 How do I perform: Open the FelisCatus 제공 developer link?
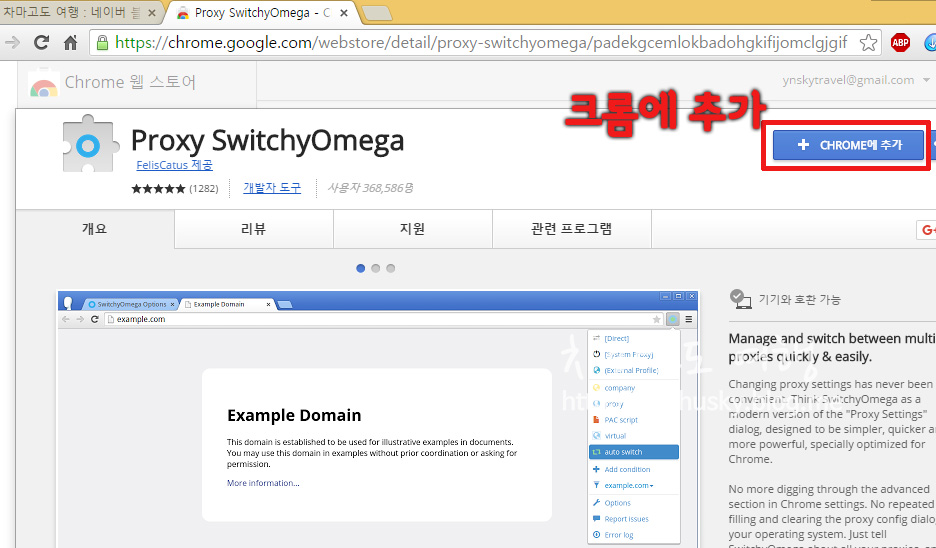pyautogui.click(x=174, y=165)
